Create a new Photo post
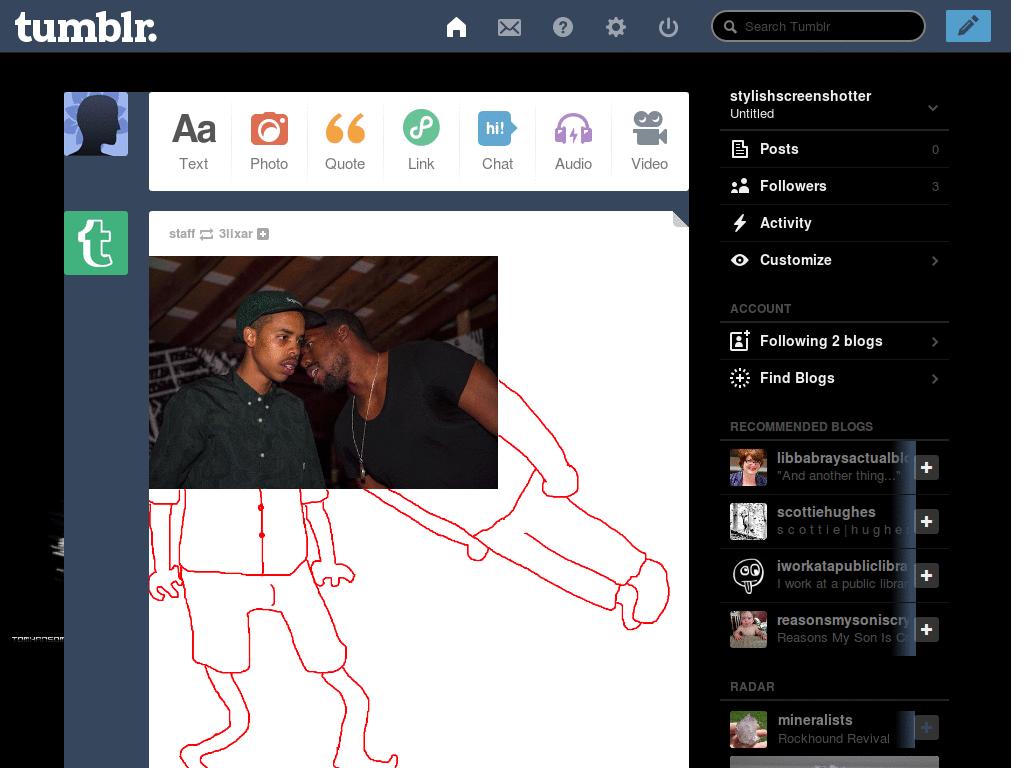This screenshot has height=768, width=1024. point(269,142)
